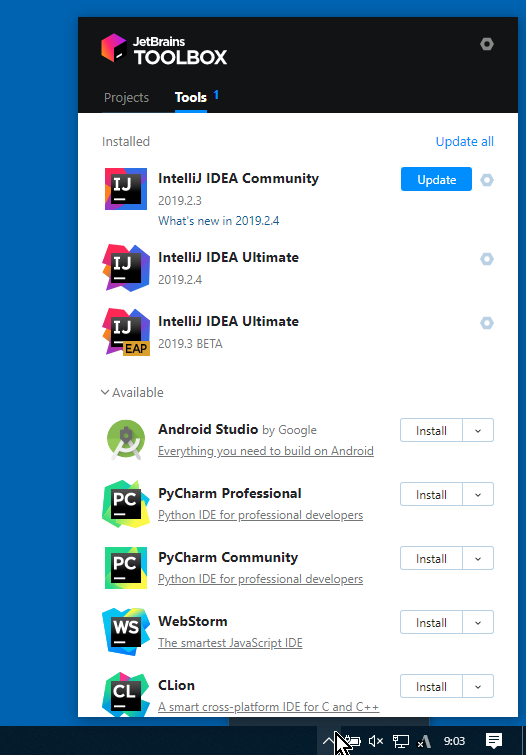This screenshot has width=526, height=755.
Task: Open 'The smartest JavaScript IDE' link
Action: click(230, 643)
